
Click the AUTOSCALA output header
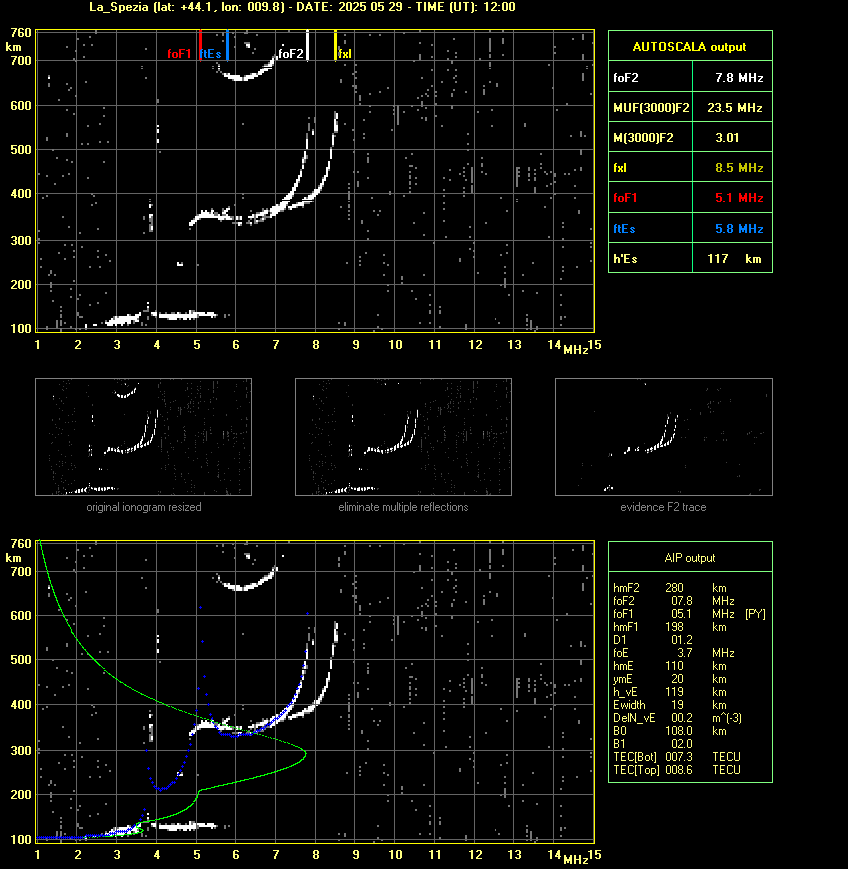(x=690, y=47)
